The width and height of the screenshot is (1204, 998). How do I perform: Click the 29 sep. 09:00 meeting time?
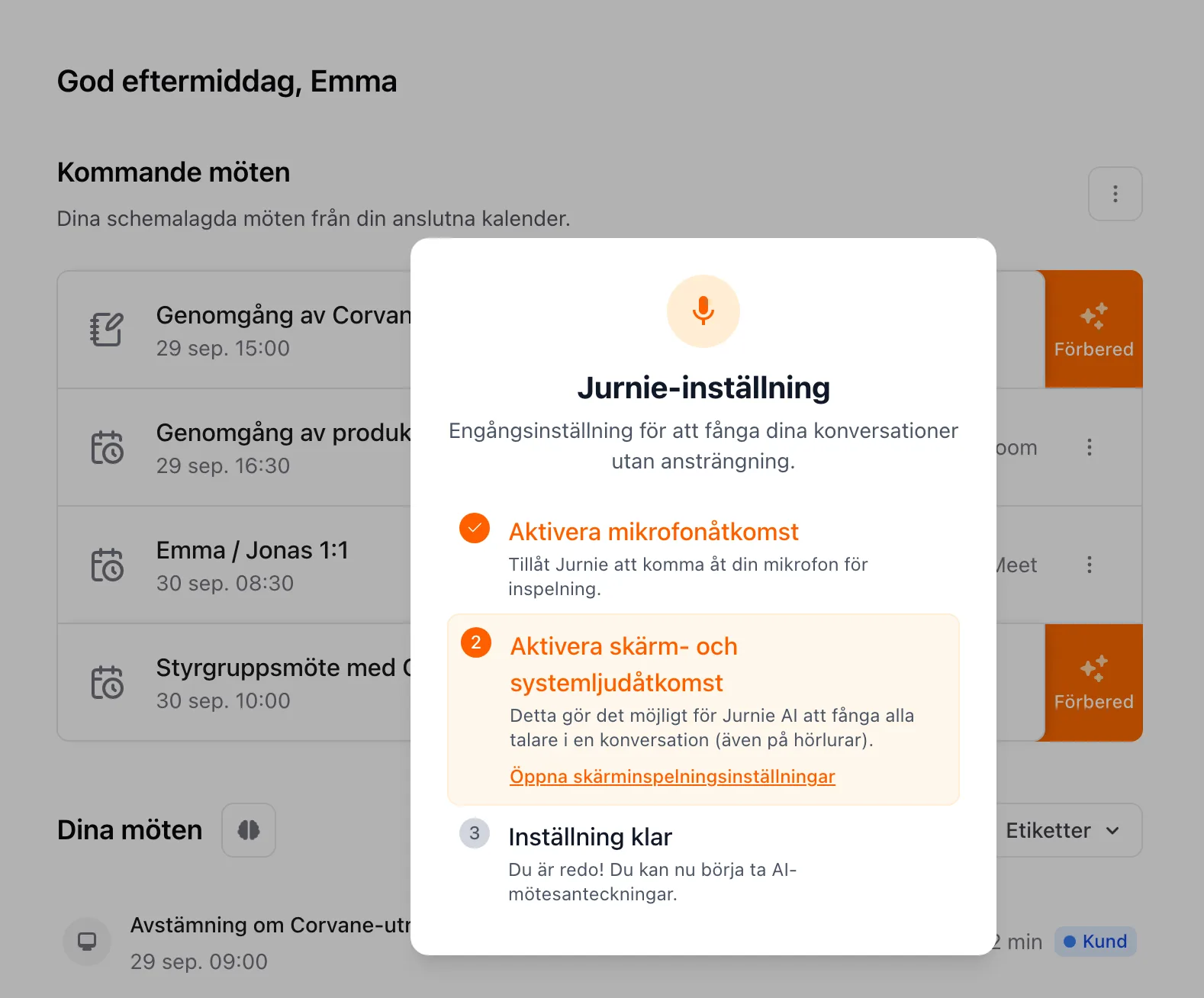pos(199,961)
